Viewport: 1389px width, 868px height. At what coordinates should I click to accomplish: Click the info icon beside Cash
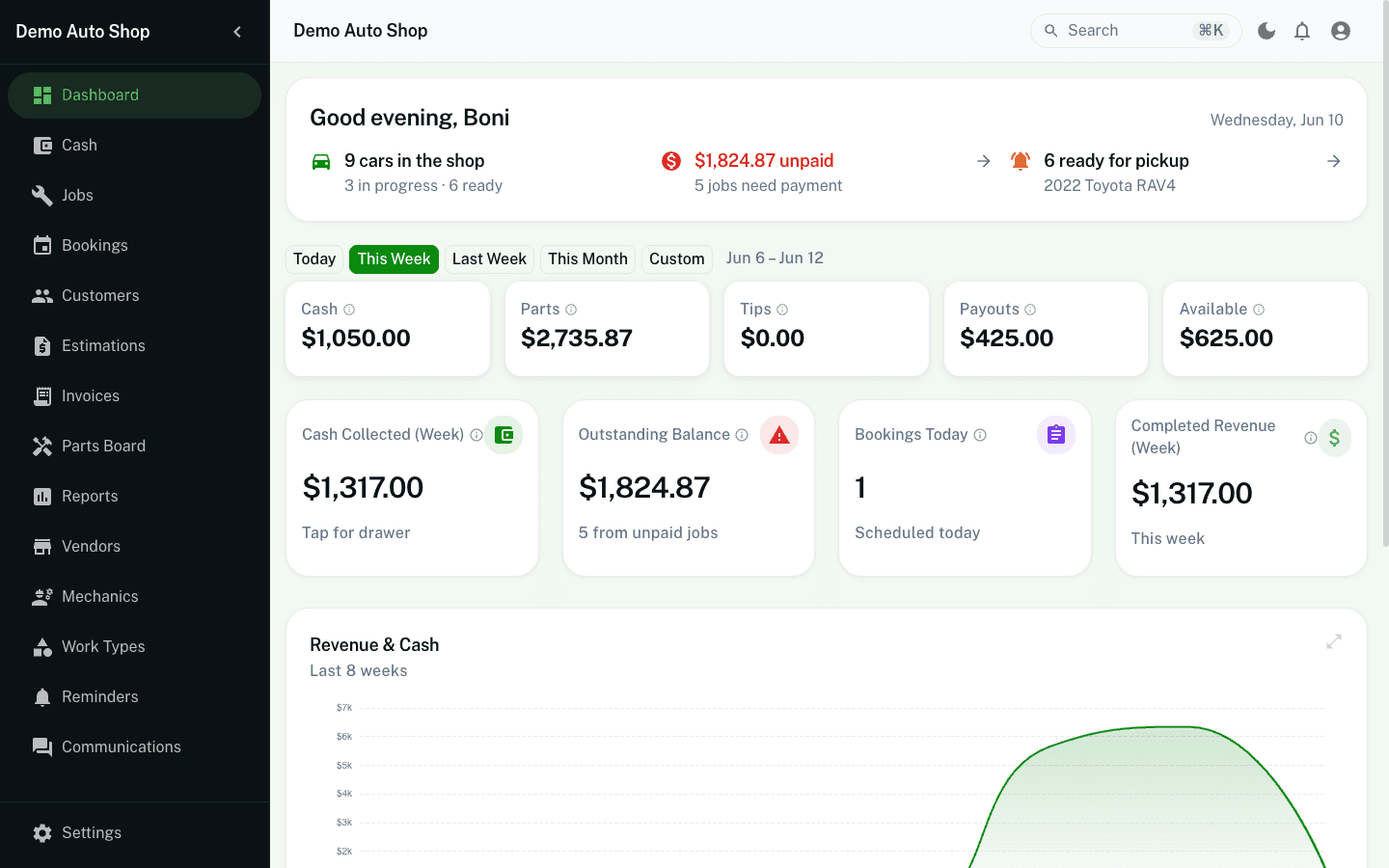pyautogui.click(x=349, y=310)
